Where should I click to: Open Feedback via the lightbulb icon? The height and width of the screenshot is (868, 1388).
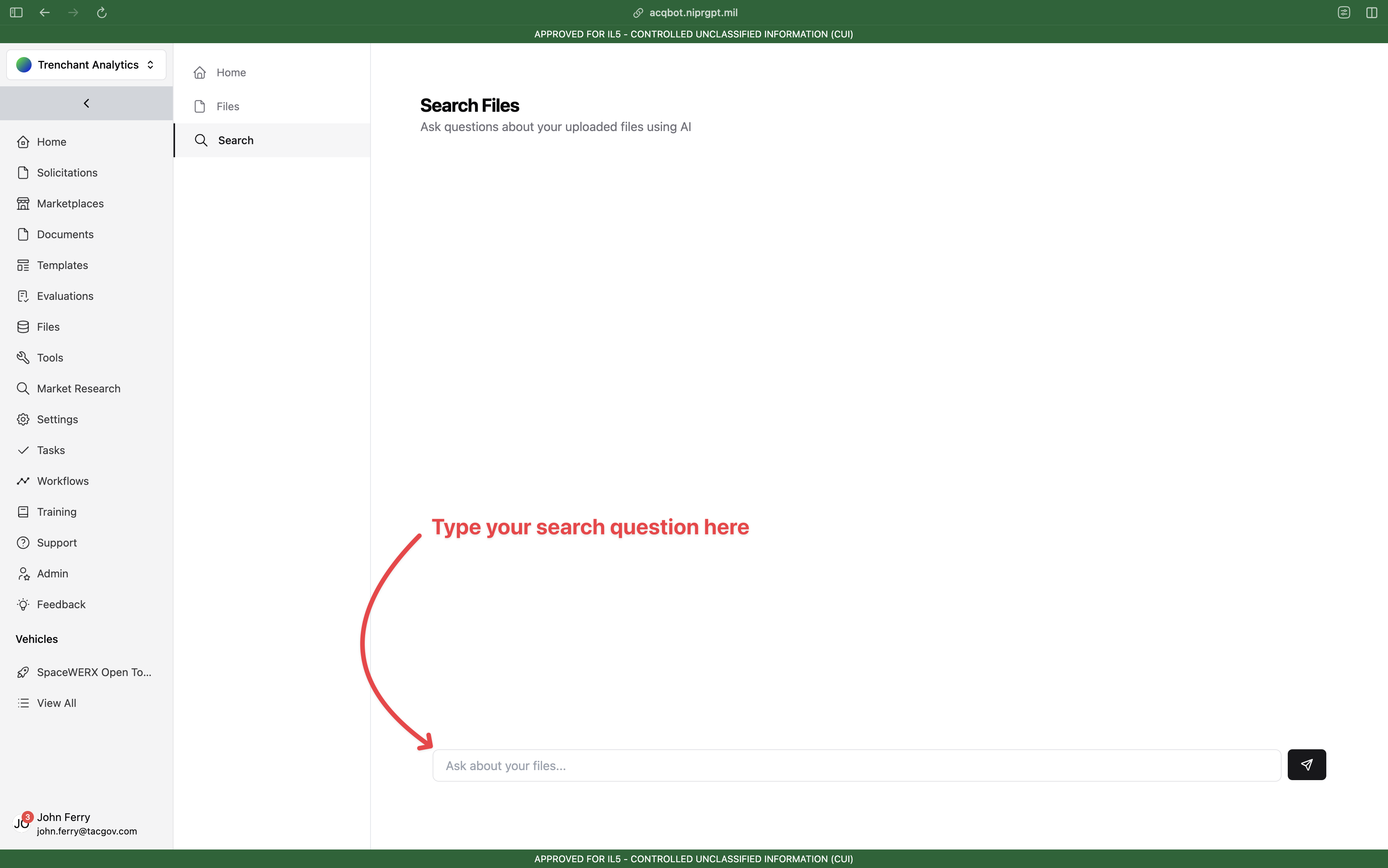coord(23,604)
